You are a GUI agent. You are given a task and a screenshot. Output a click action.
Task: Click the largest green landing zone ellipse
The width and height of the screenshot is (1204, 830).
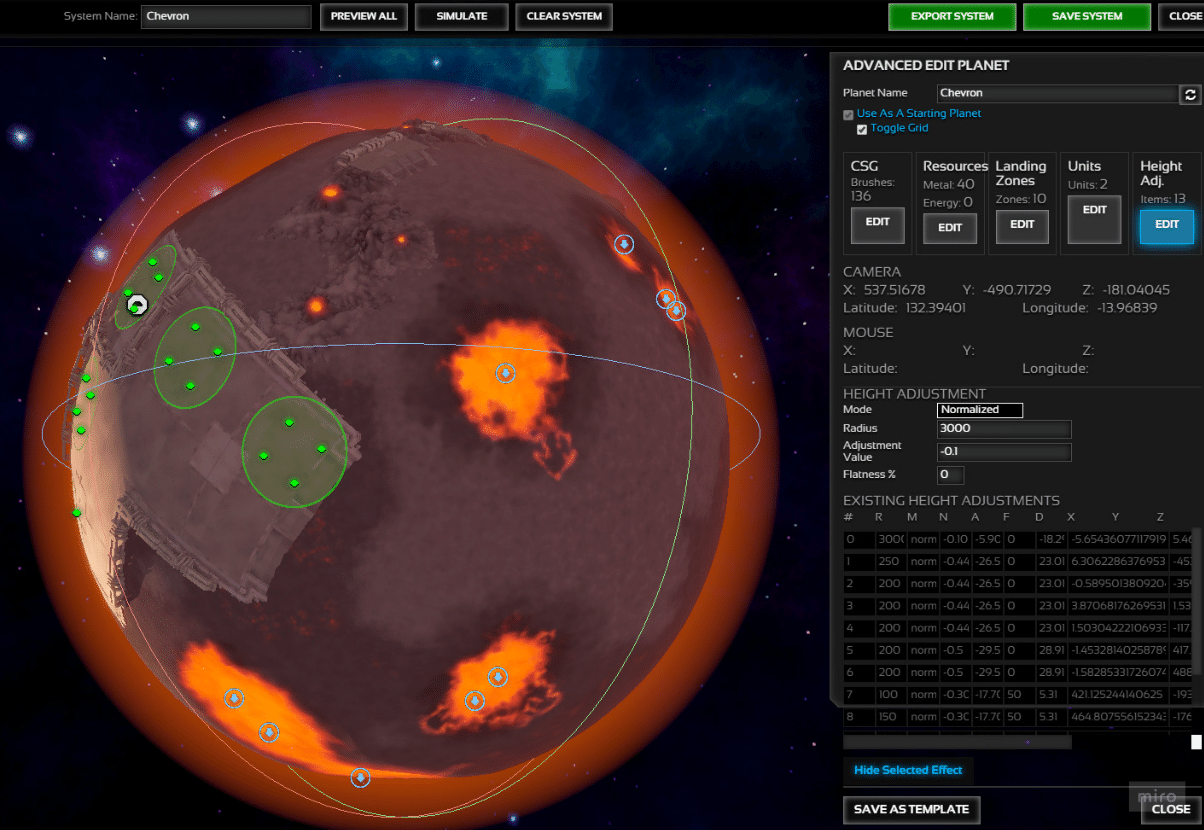tap(294, 451)
